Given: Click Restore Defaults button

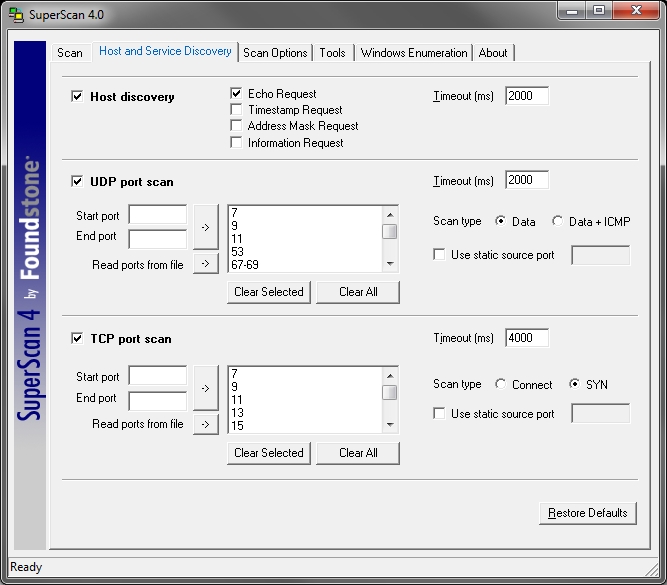Looking at the screenshot, I should (x=588, y=513).
